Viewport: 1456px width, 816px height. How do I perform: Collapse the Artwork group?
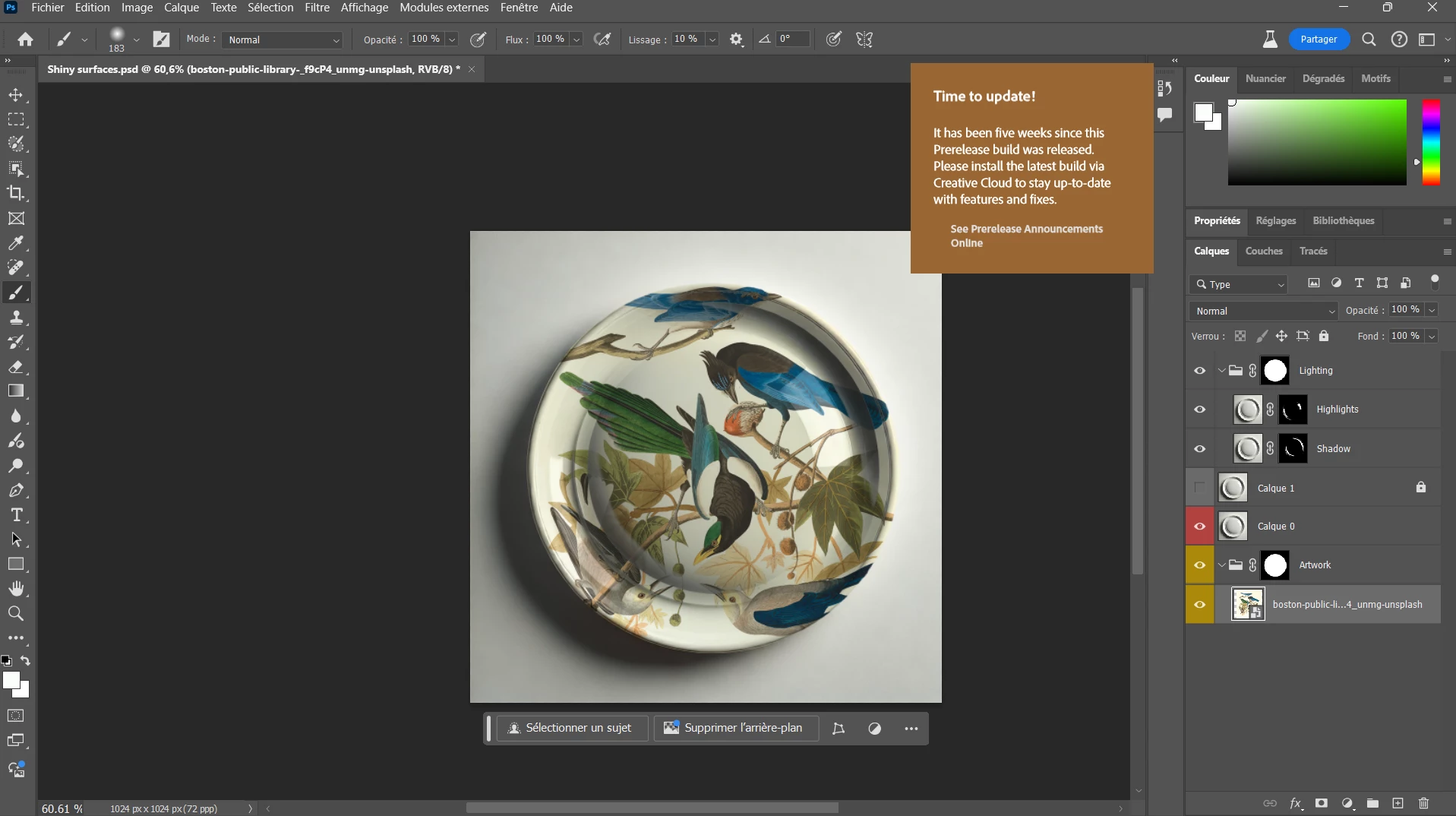tap(1221, 565)
